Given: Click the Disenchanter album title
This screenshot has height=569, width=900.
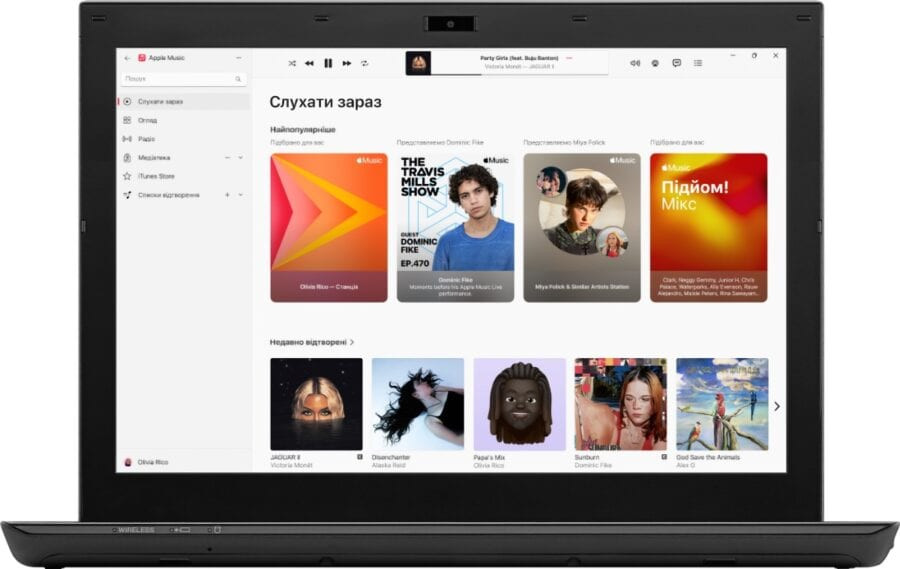Looking at the screenshot, I should click(391, 458).
